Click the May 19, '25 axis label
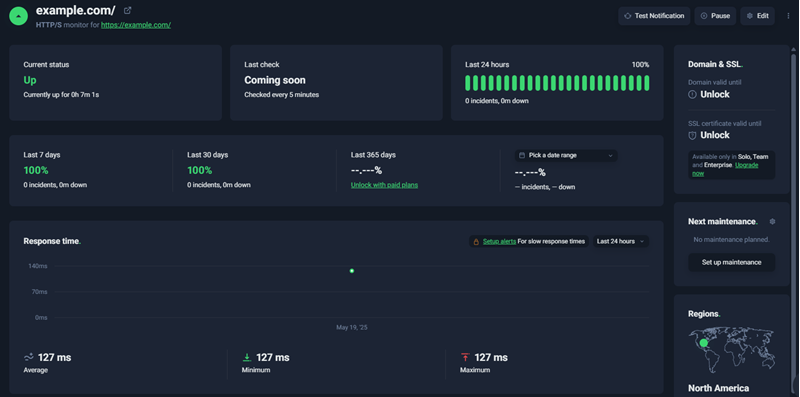Screen dimensions: 800x397 click(352, 328)
